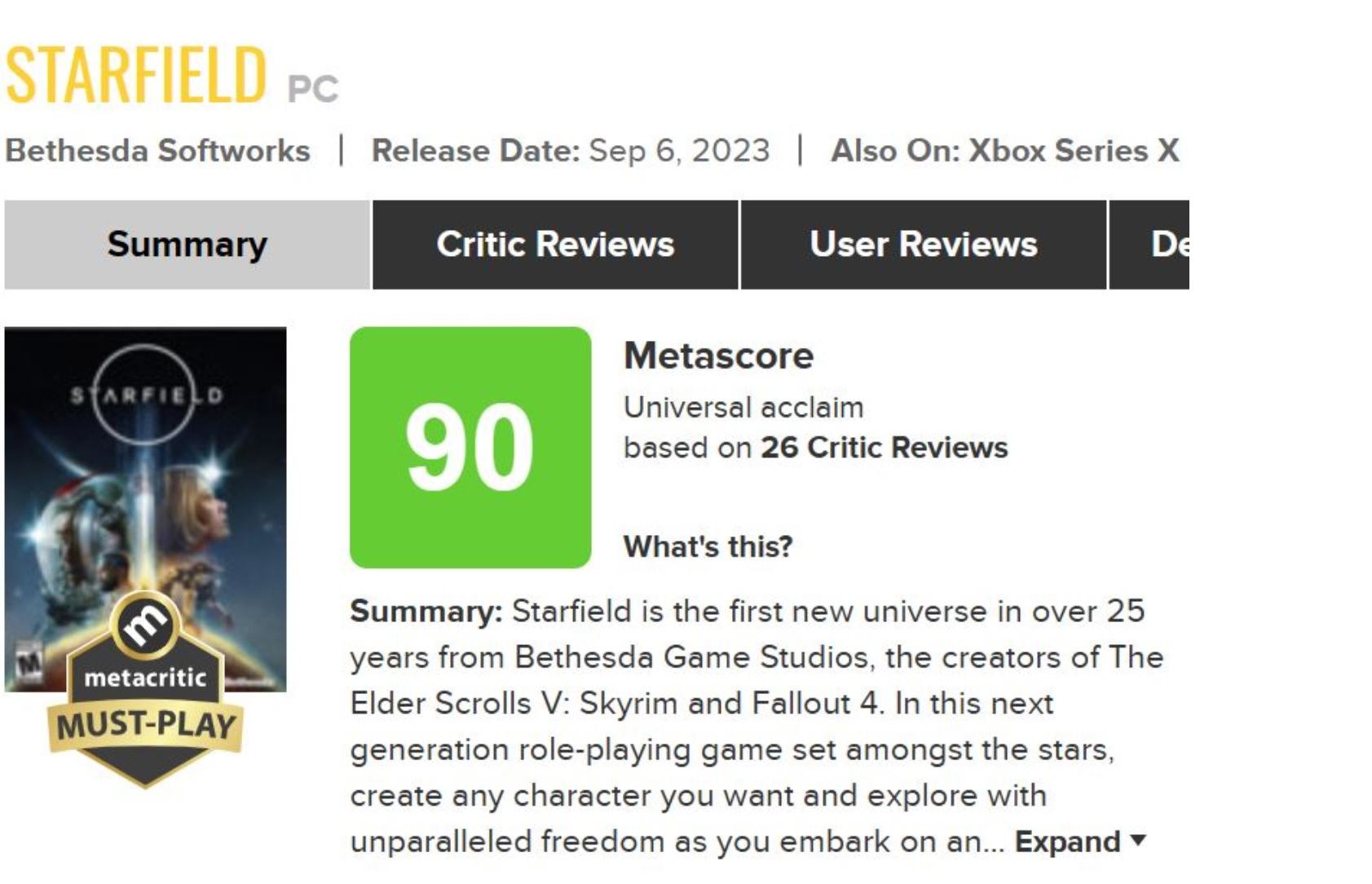Open the Starfield cover art image
This screenshot has width=1372, height=884.
(145, 510)
